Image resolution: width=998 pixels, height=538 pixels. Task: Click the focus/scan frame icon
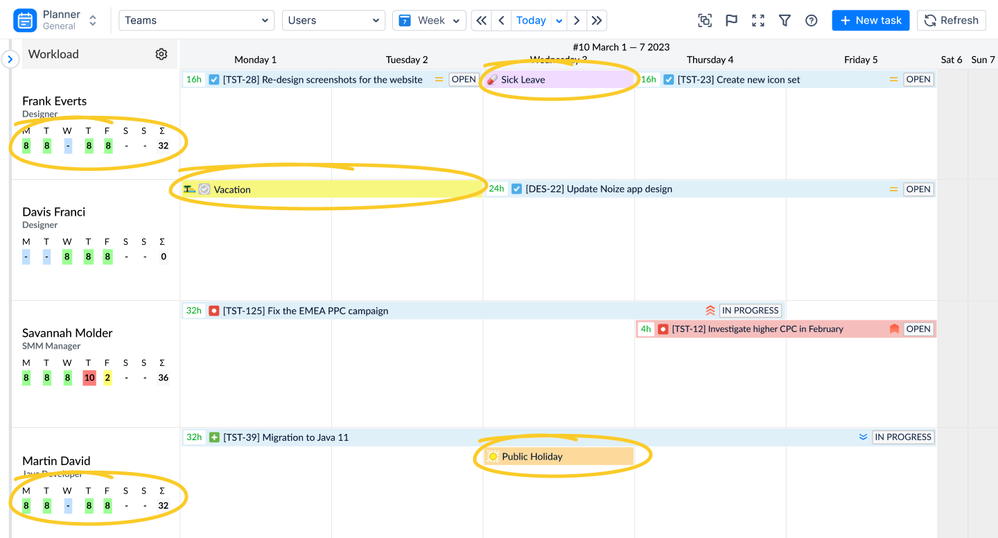point(705,20)
